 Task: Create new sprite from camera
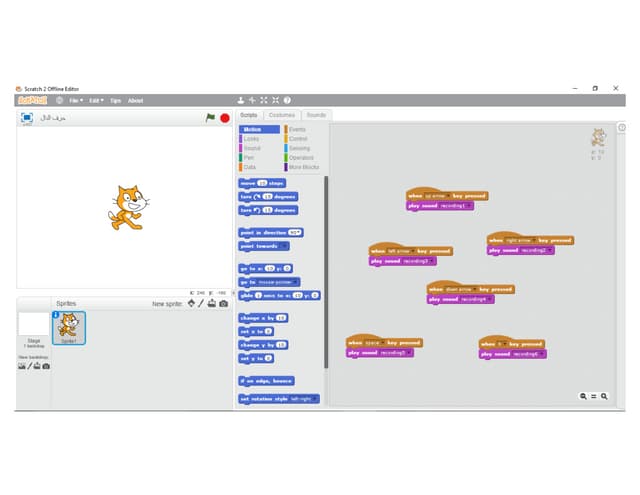click(x=223, y=303)
